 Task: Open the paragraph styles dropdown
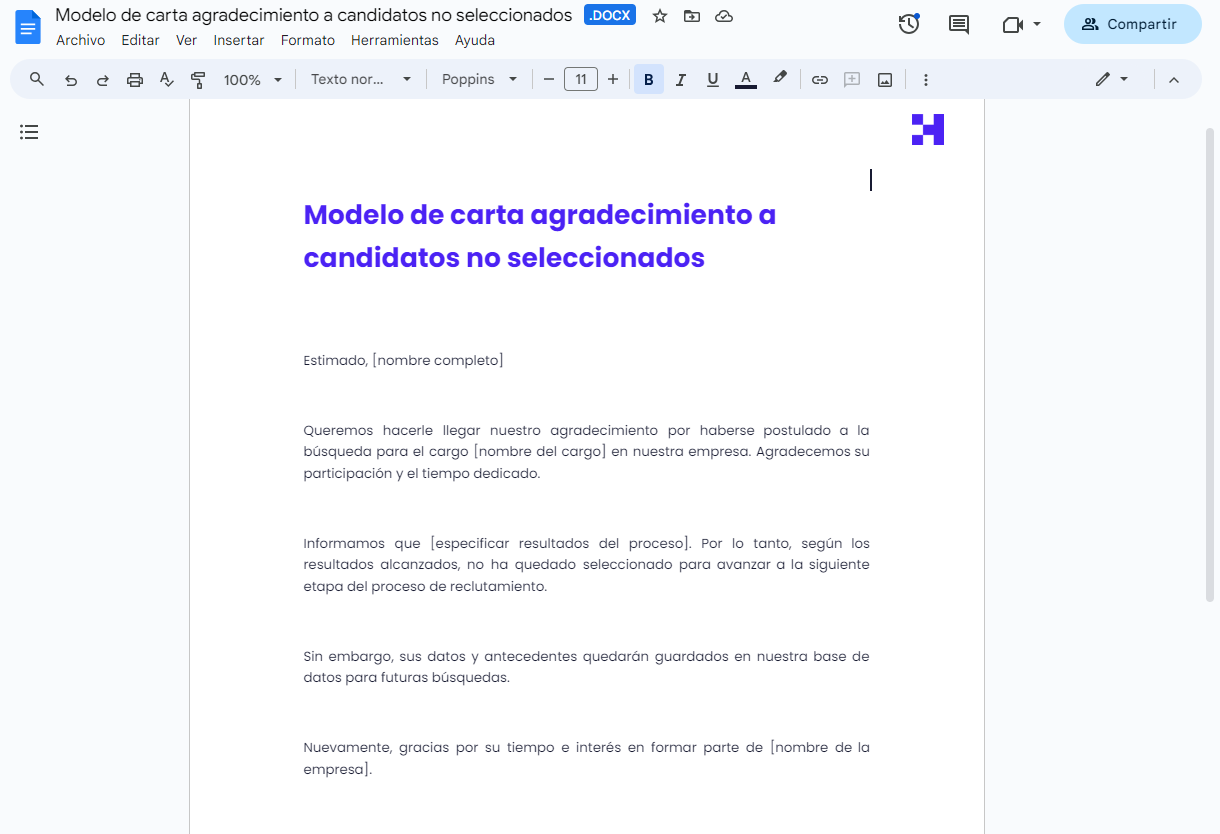pyautogui.click(x=362, y=78)
